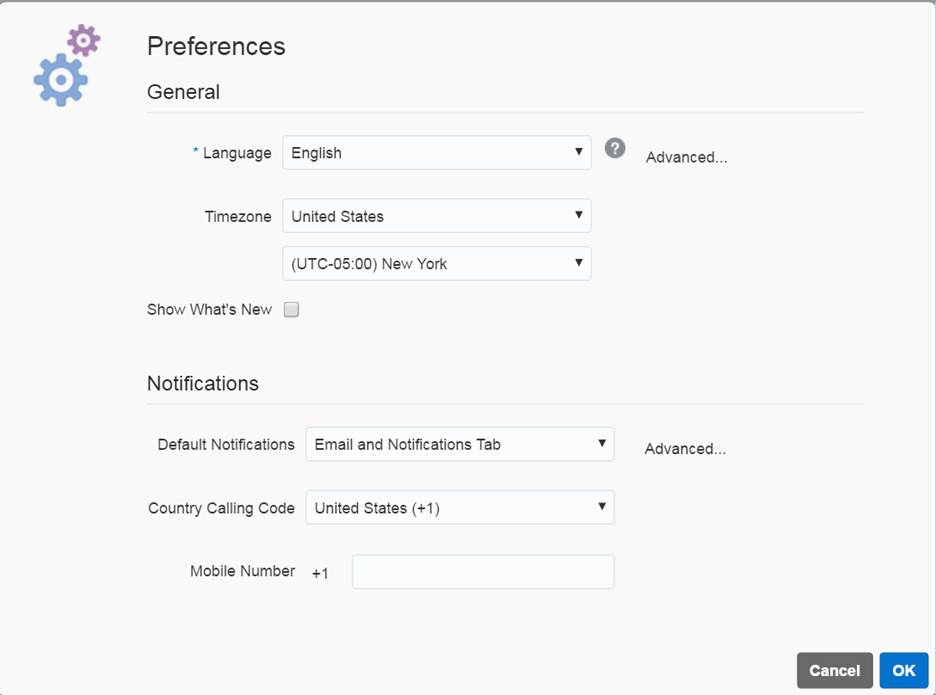The height and width of the screenshot is (695, 936).
Task: Click the Mobile Number label
Action: click(243, 571)
